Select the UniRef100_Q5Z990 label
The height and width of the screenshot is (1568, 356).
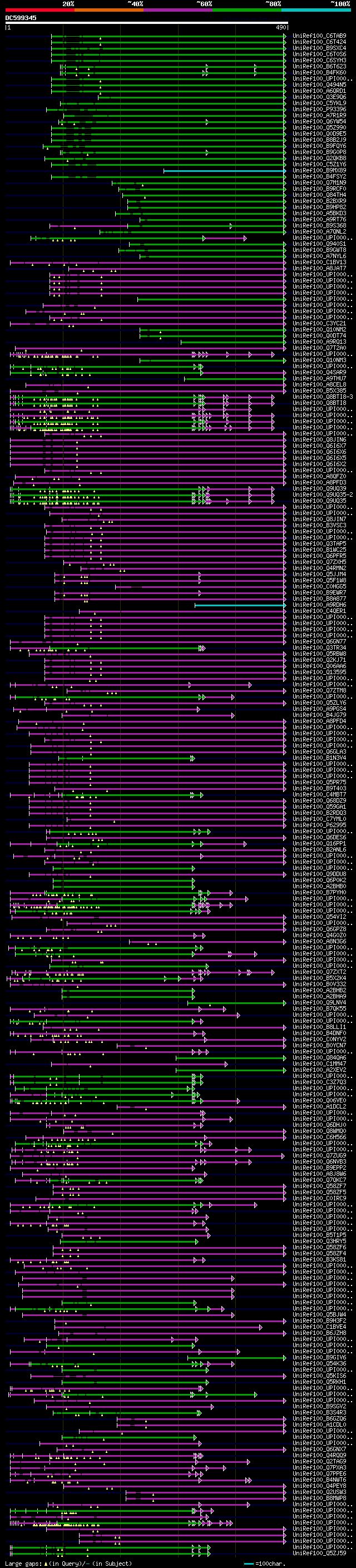pos(319,128)
